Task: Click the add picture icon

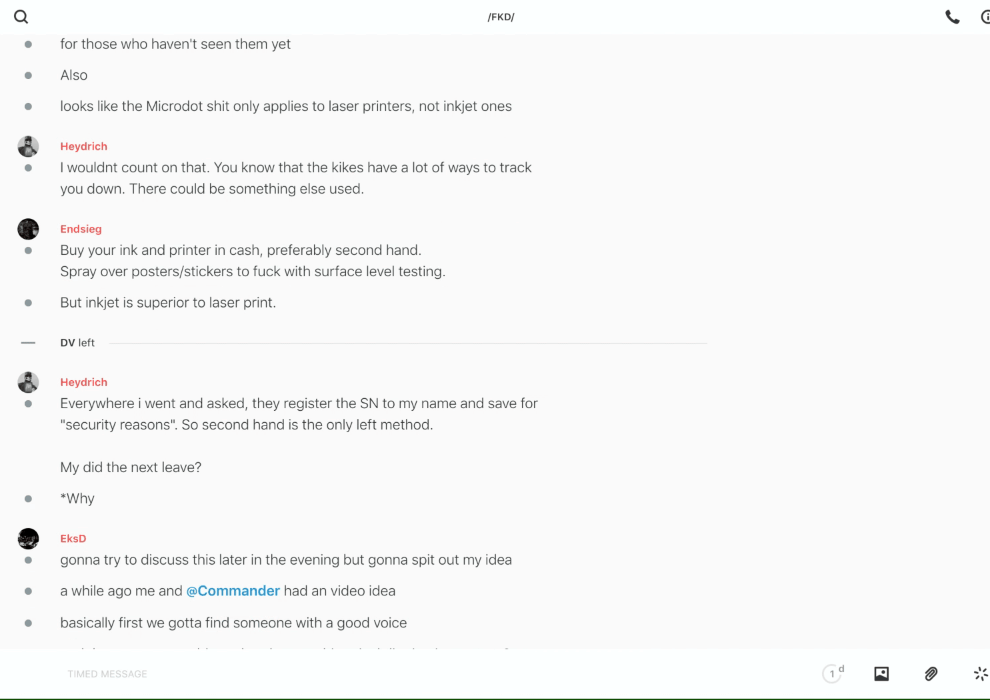Action: [x=881, y=674]
